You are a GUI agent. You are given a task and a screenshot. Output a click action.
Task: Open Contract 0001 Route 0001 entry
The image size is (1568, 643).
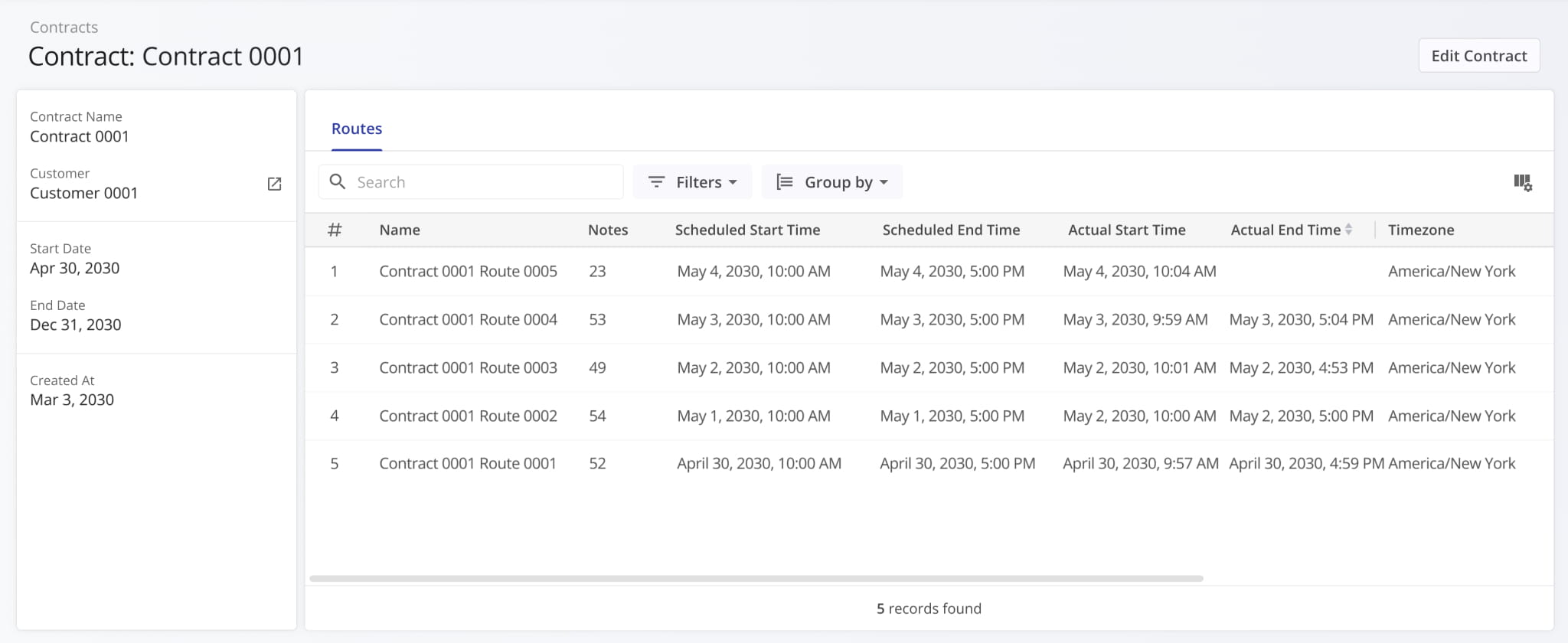(x=467, y=463)
